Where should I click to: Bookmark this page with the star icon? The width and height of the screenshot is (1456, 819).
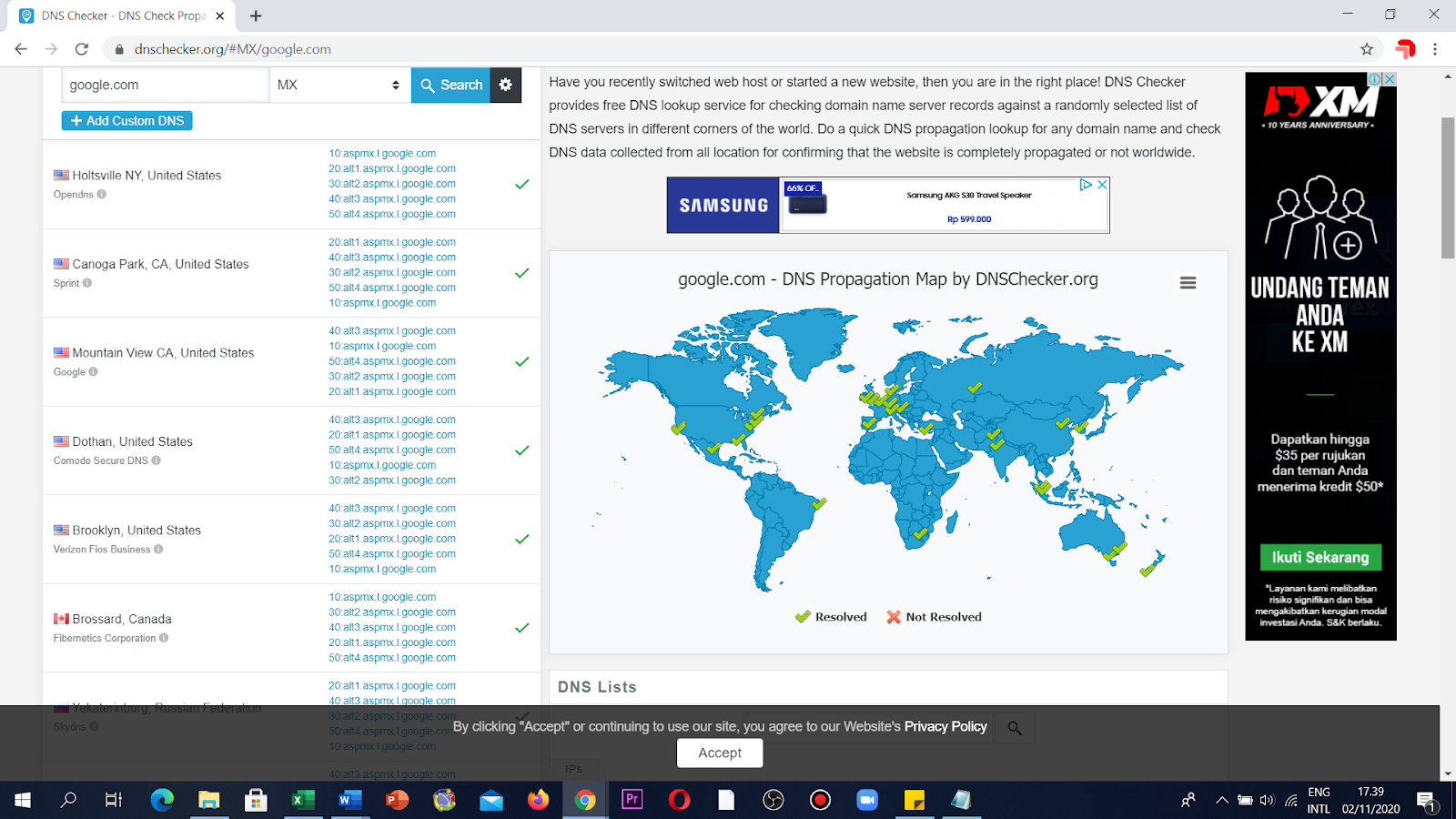[x=1367, y=49]
